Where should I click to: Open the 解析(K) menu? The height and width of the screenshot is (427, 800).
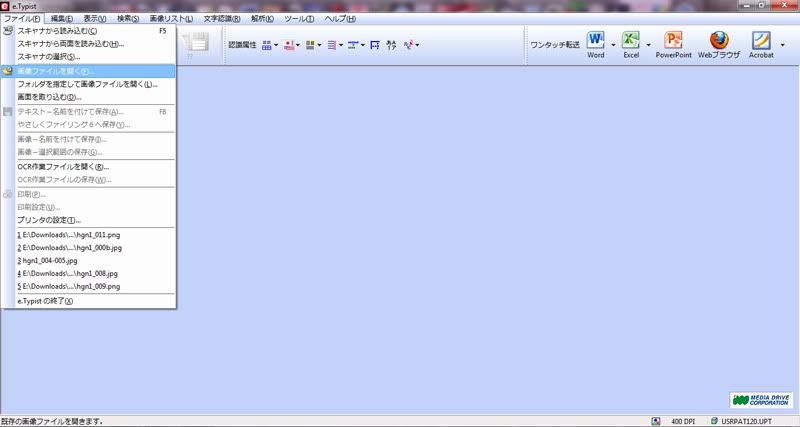pos(262,18)
